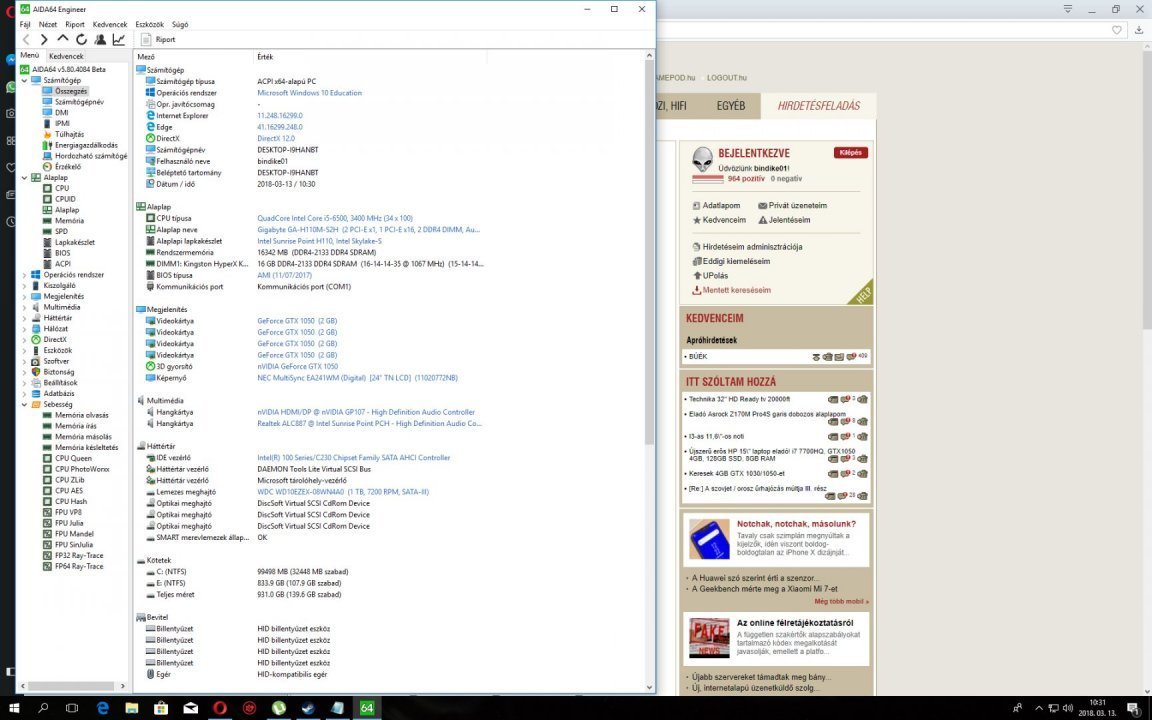Screen dimensions: 1152x720
Task: Open the Érzékelő tree item
Action: coord(68,167)
